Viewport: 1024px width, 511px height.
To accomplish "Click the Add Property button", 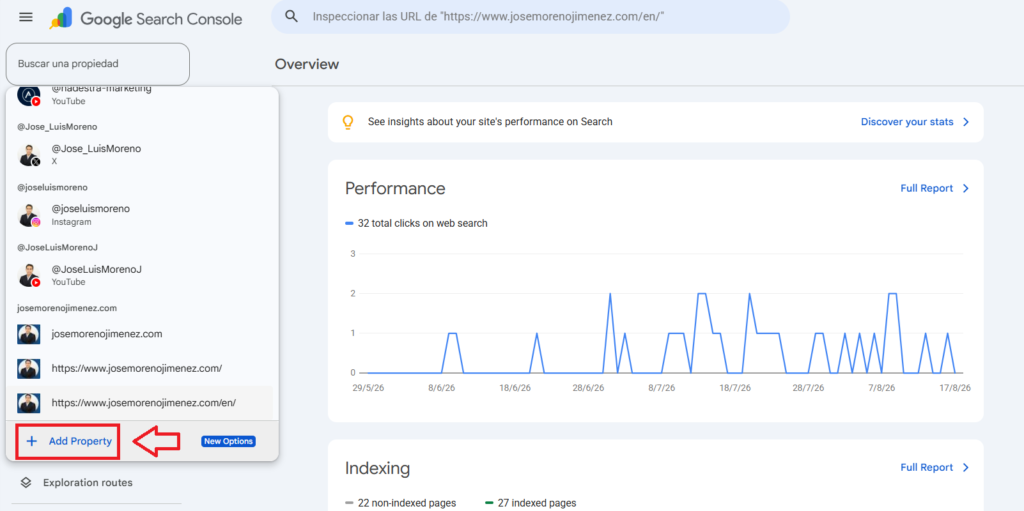I will [68, 441].
